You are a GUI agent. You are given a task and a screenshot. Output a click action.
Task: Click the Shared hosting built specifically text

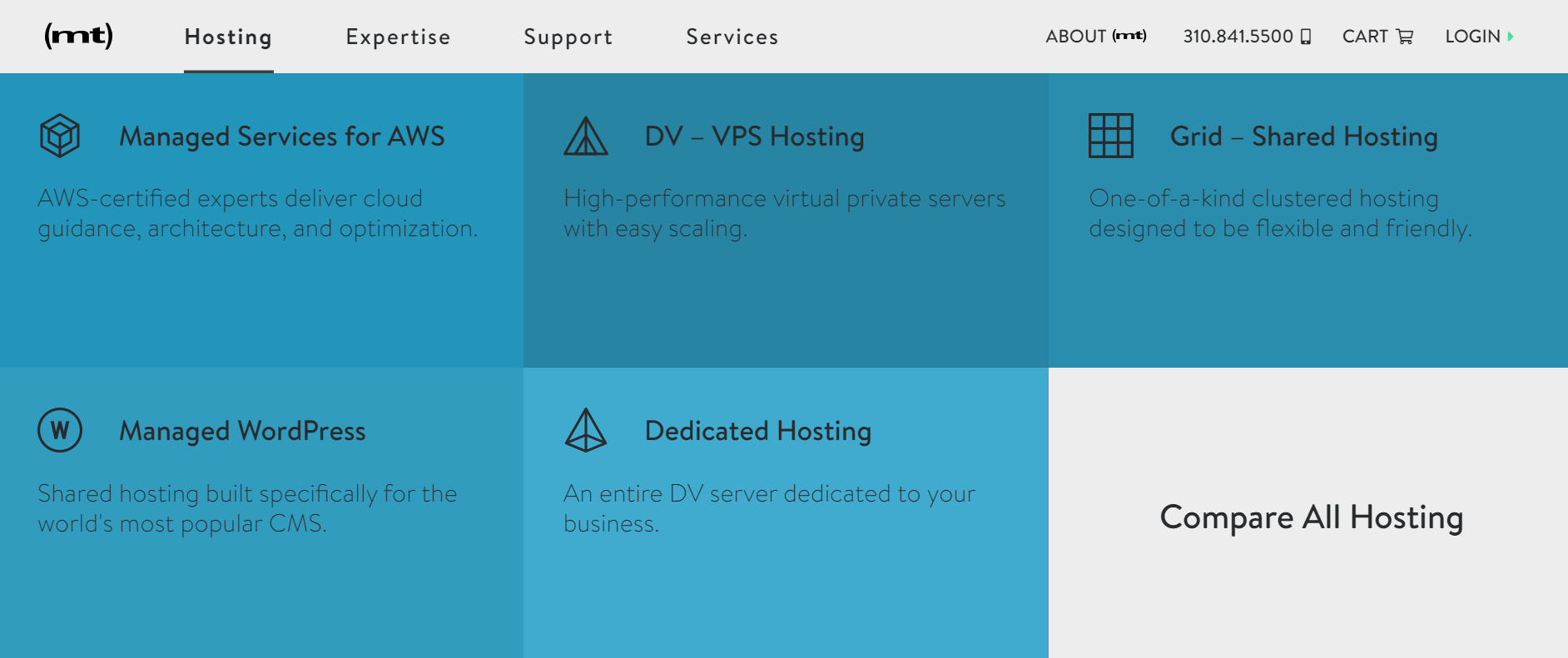(247, 508)
